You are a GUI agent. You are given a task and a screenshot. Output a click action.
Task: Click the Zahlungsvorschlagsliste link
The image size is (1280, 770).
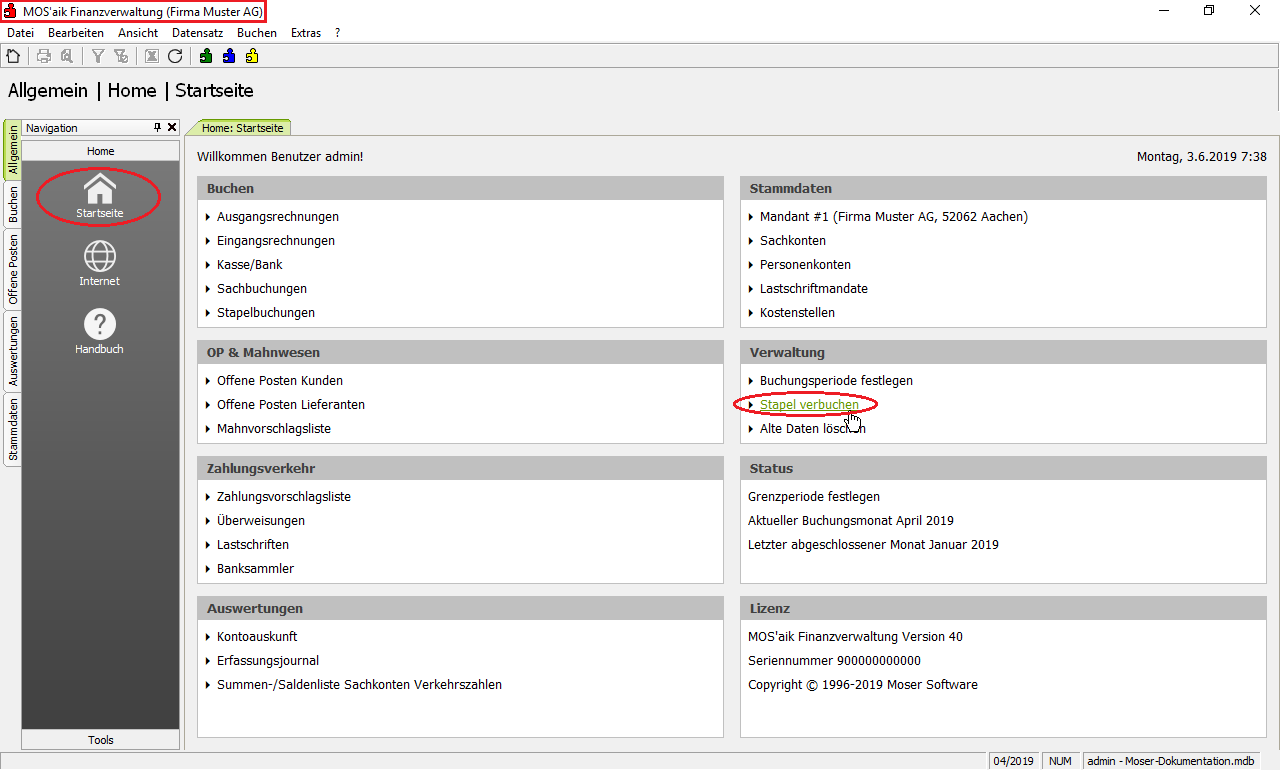pyautogui.click(x=283, y=497)
